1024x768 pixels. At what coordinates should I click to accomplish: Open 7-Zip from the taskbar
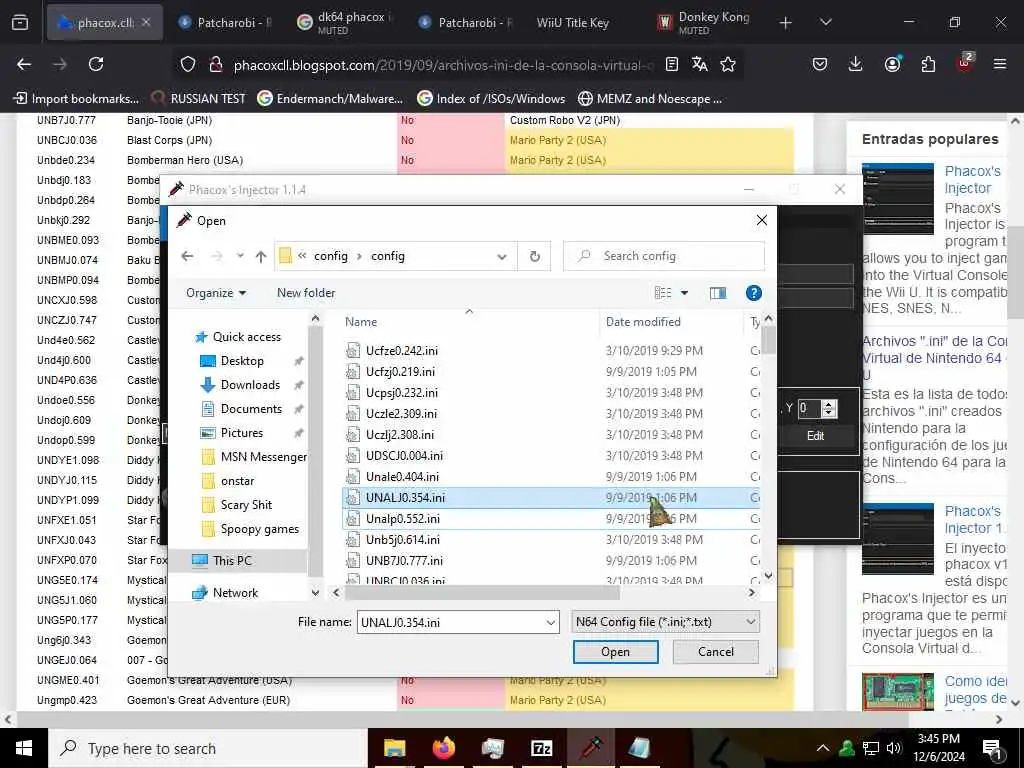tap(541, 748)
